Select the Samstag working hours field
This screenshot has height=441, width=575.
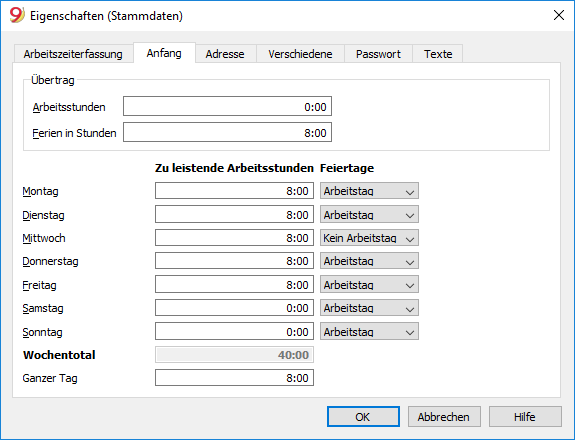pyautogui.click(x=234, y=308)
